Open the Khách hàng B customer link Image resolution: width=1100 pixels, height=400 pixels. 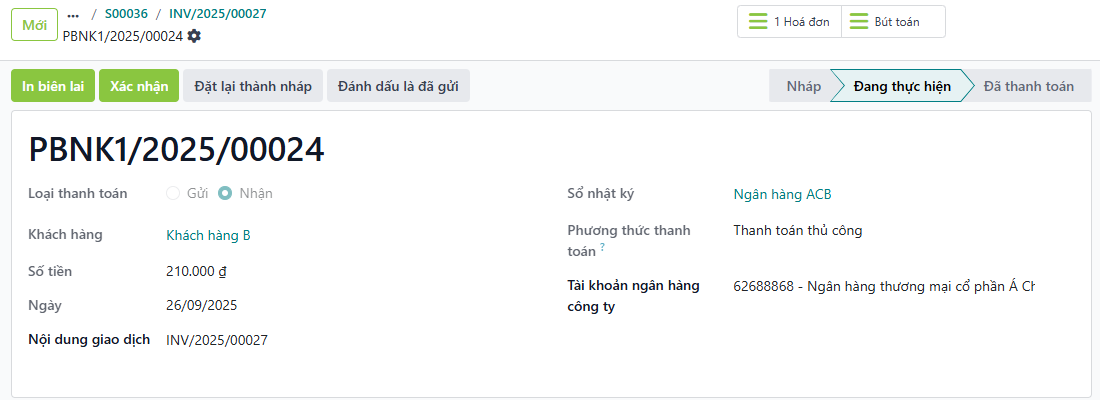pos(208,235)
